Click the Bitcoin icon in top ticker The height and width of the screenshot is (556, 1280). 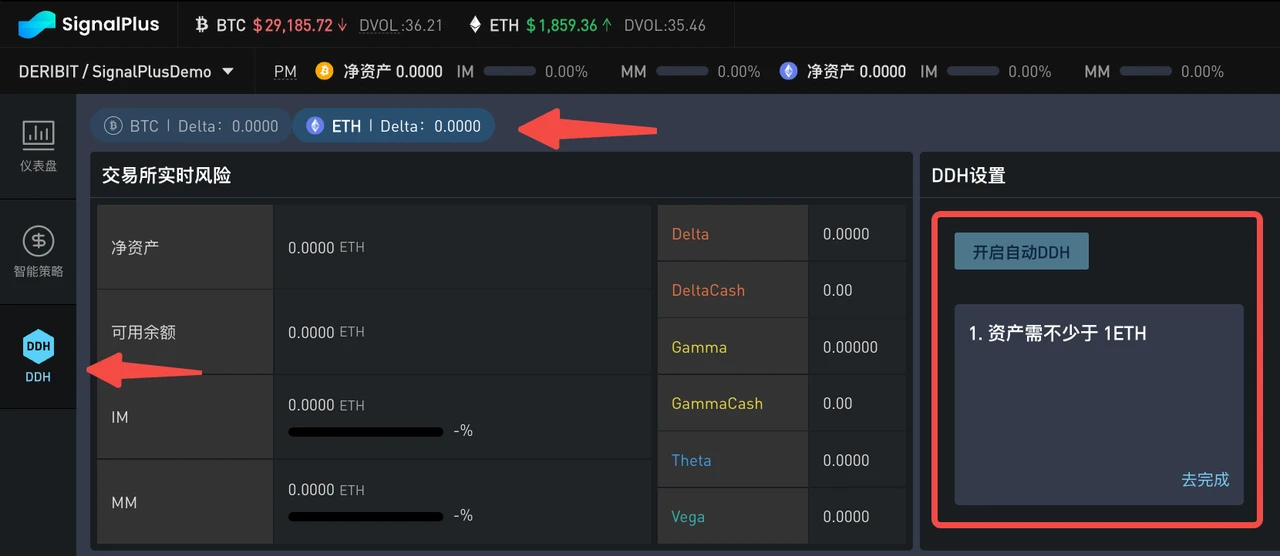coord(202,25)
